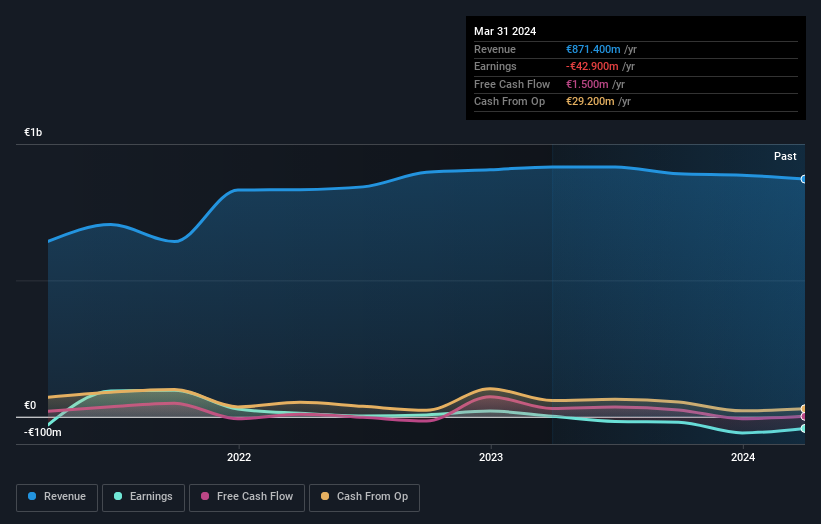Click the Revenue label in the tooltip
The height and width of the screenshot is (524, 821).
(x=495, y=49)
